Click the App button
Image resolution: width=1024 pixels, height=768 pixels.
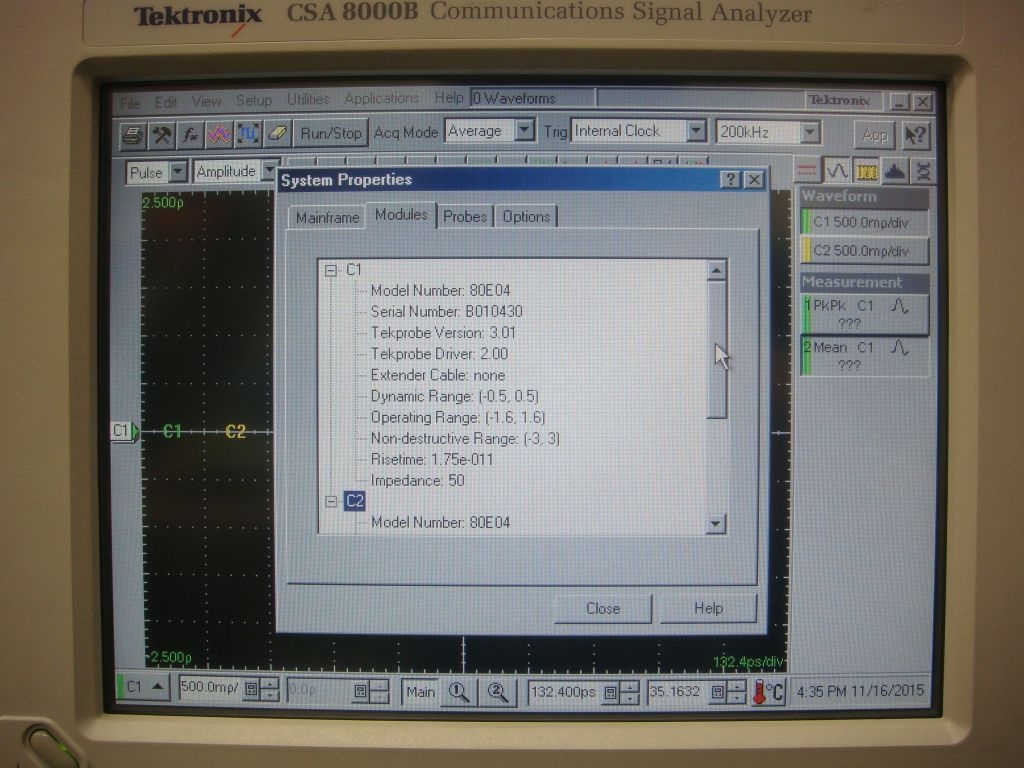[874, 135]
